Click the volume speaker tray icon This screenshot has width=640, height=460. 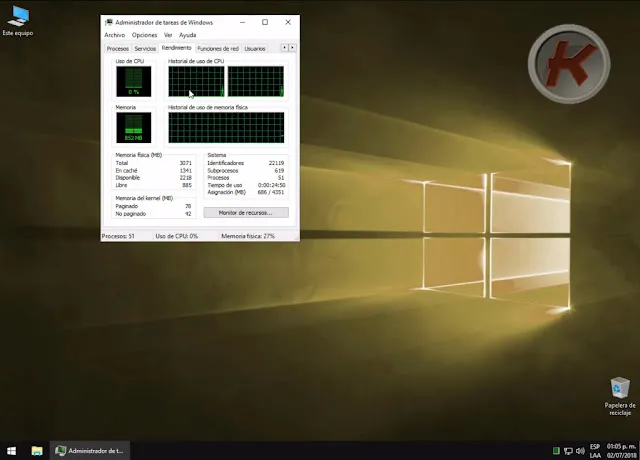[580, 451]
